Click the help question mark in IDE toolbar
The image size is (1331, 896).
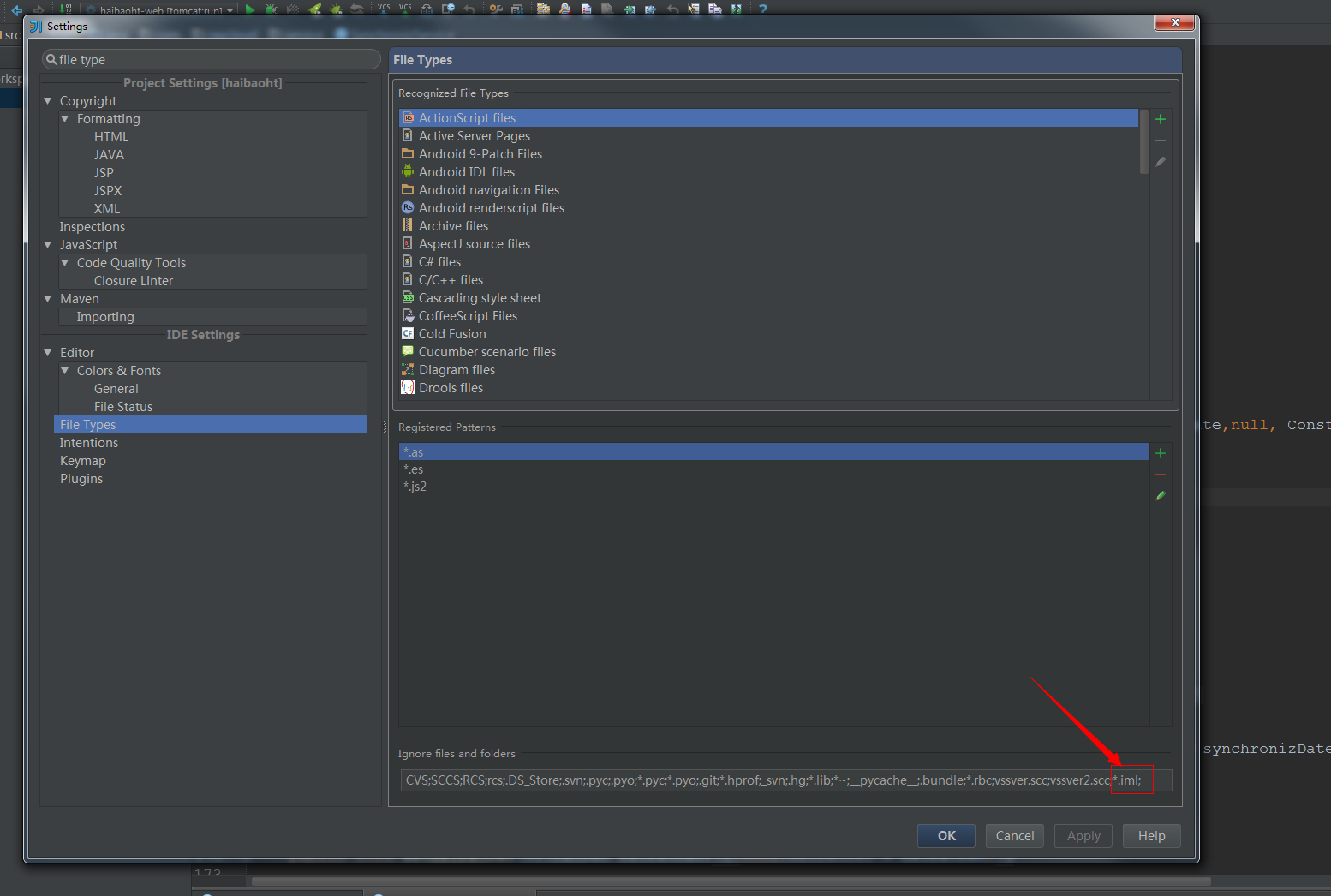click(762, 9)
